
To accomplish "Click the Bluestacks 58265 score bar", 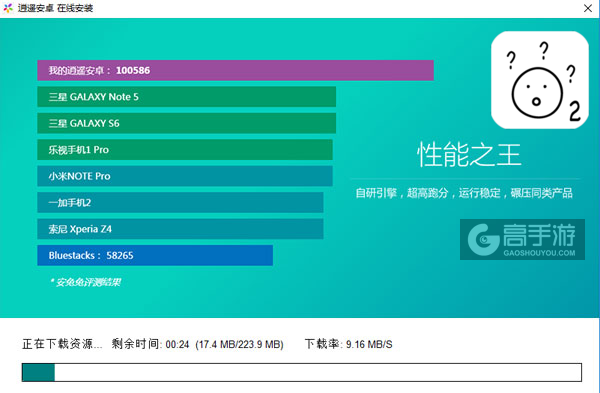I will [x=155, y=255].
